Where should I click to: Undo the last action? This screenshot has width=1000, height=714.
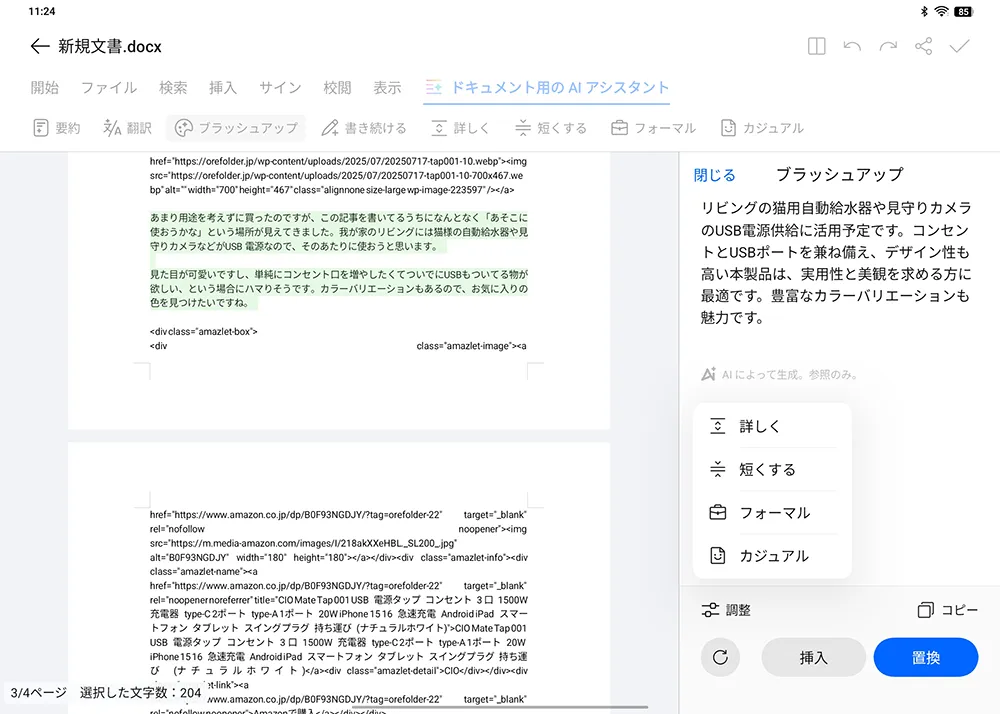point(852,46)
